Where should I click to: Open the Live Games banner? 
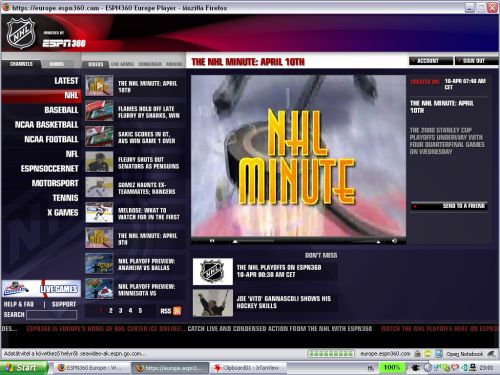point(42,289)
